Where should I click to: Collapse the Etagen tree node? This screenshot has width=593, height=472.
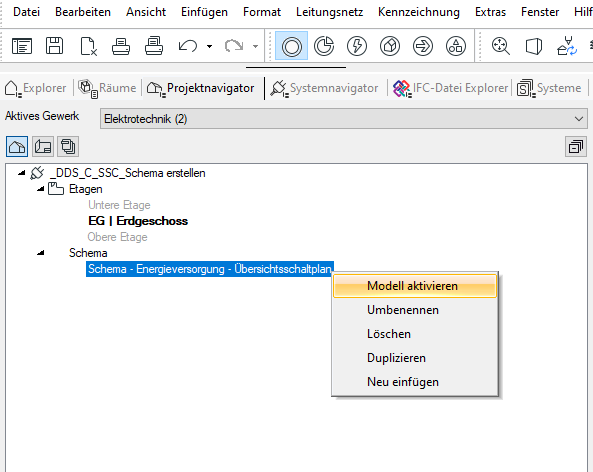point(40,189)
